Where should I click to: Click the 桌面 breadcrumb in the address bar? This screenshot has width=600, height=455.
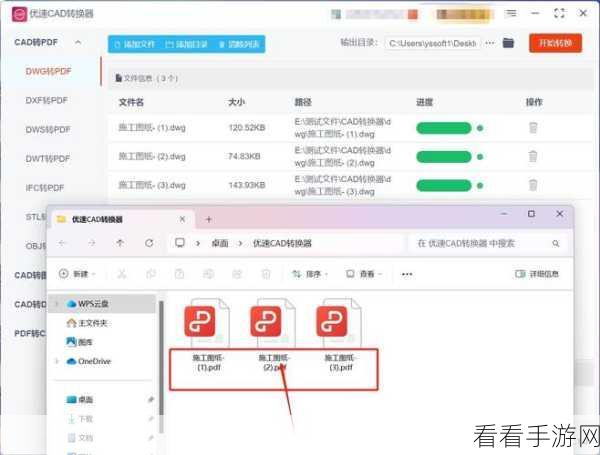point(220,243)
